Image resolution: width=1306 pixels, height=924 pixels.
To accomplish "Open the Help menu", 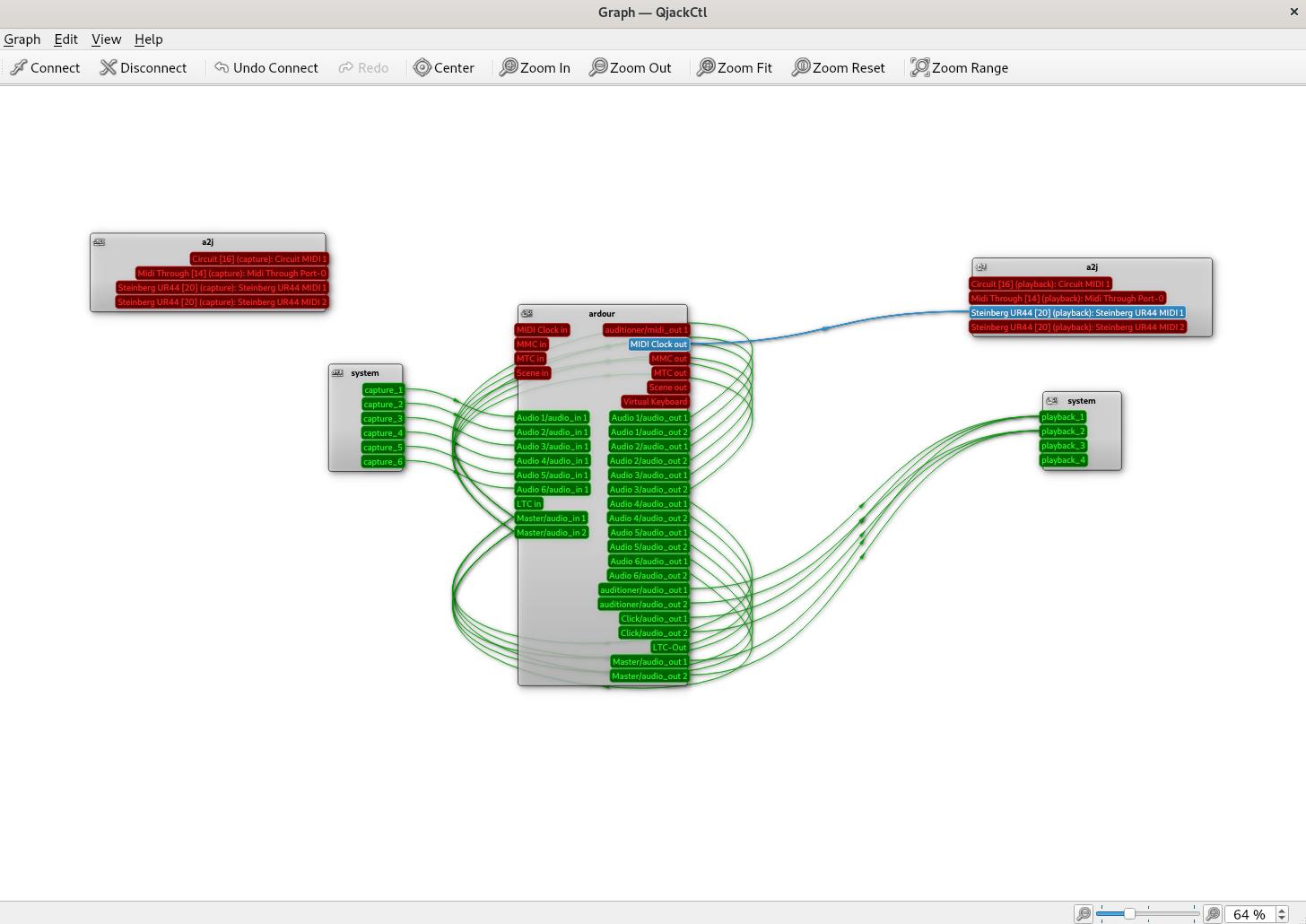I will 149,39.
